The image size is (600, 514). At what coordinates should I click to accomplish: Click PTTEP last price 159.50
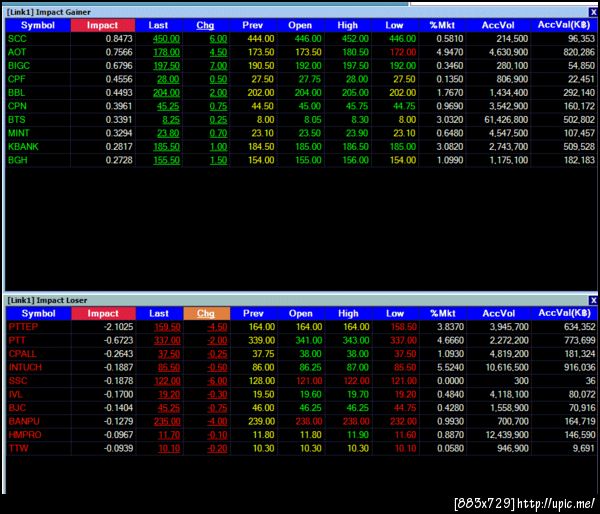point(167,327)
